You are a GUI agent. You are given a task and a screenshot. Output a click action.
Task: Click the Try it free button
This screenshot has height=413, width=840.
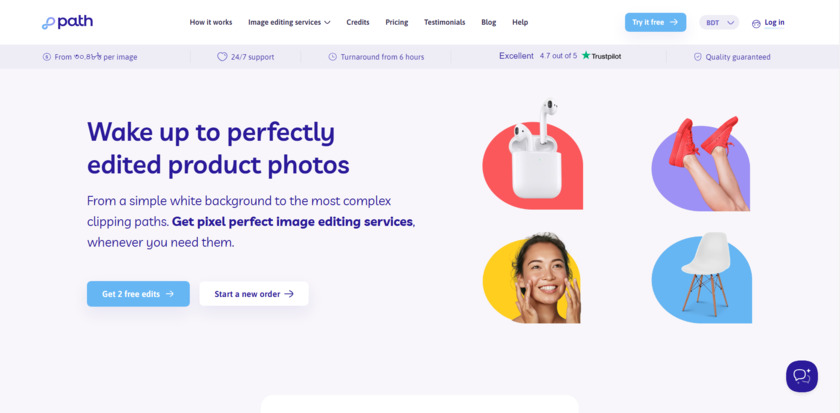[x=655, y=22]
